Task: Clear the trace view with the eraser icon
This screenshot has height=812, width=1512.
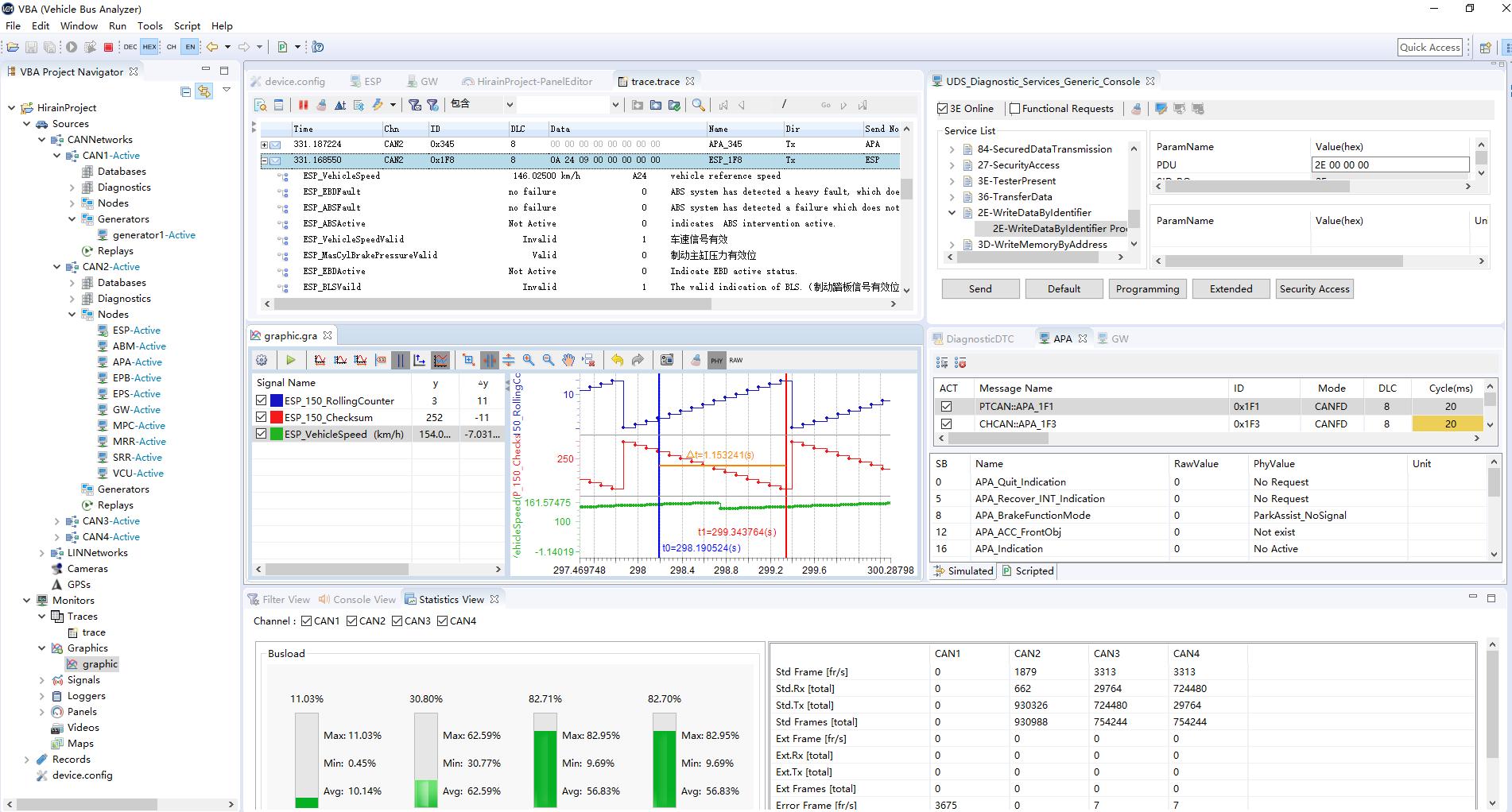Action: [x=321, y=105]
